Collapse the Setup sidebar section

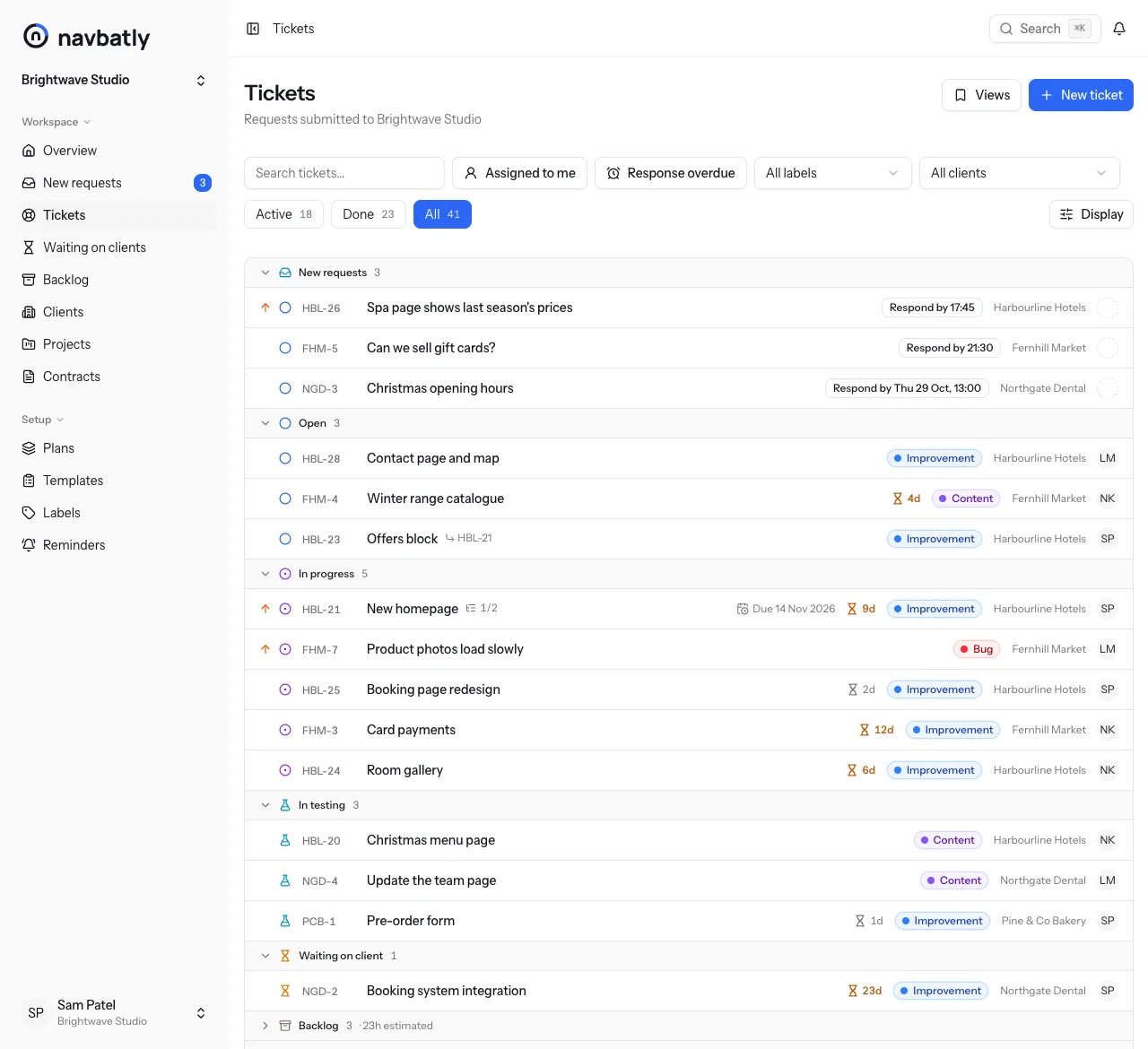(x=42, y=420)
